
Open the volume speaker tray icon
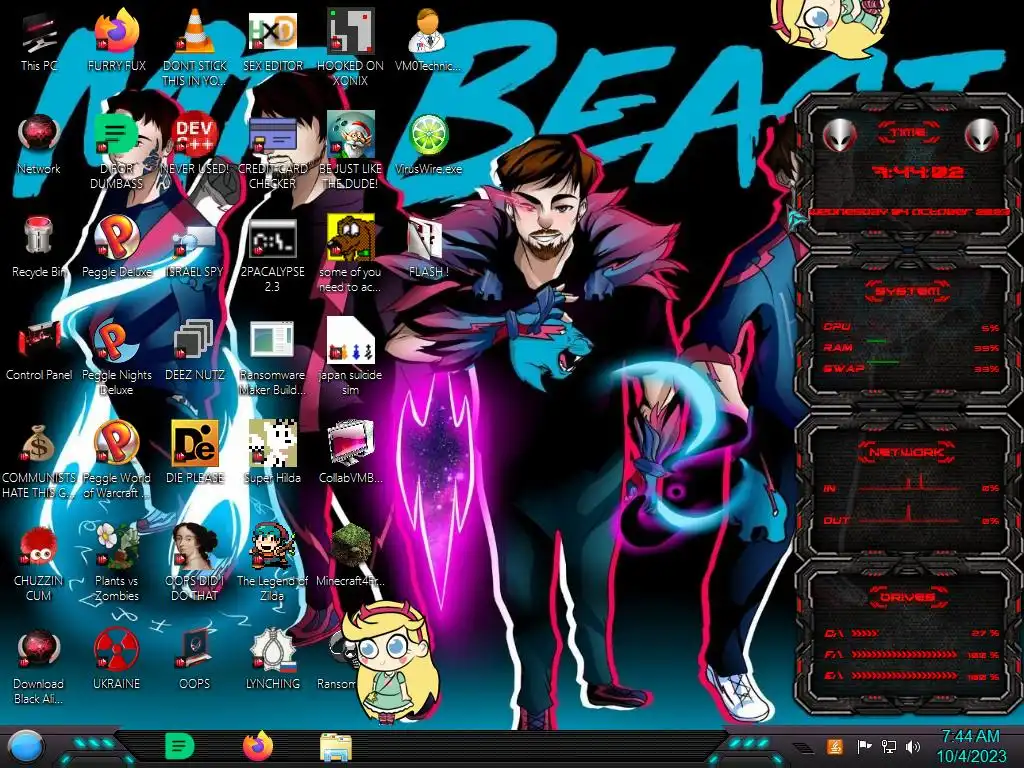pos(913,746)
